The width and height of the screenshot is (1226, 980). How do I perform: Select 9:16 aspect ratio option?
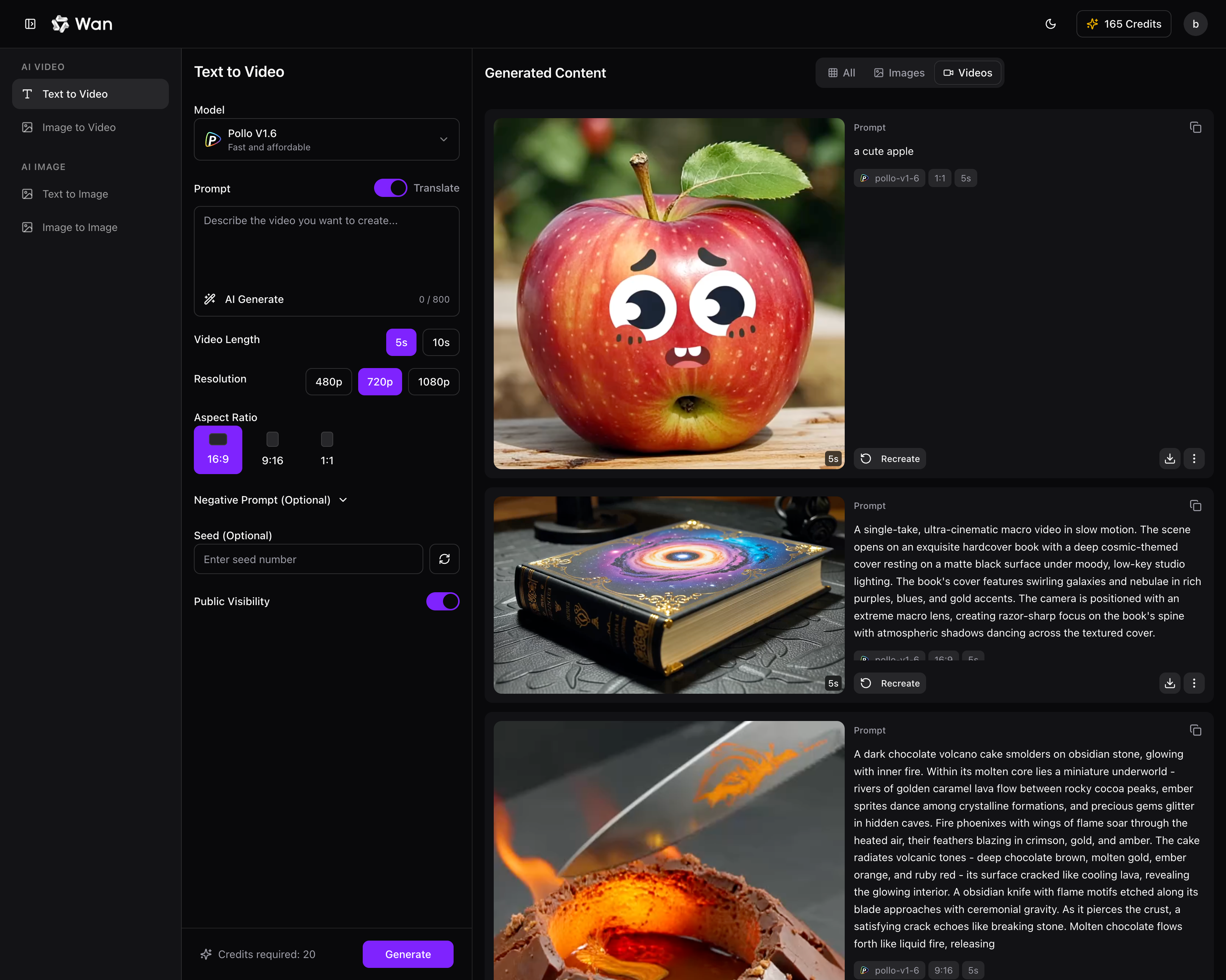coord(272,449)
